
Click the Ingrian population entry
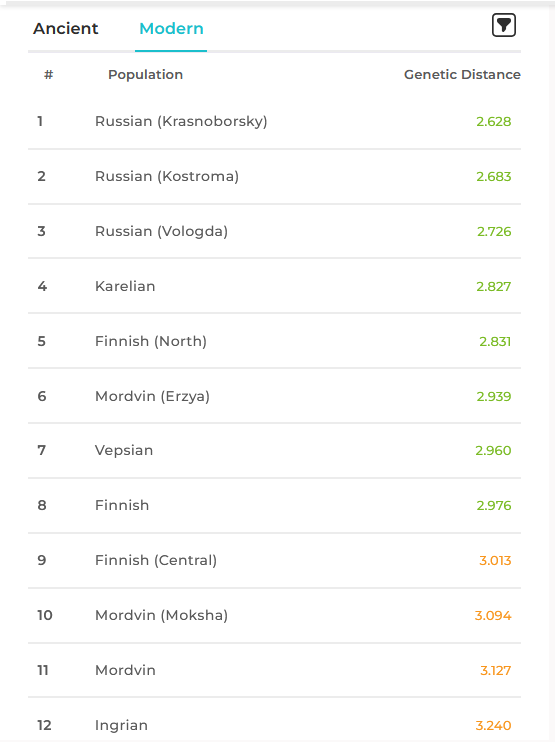274,719
